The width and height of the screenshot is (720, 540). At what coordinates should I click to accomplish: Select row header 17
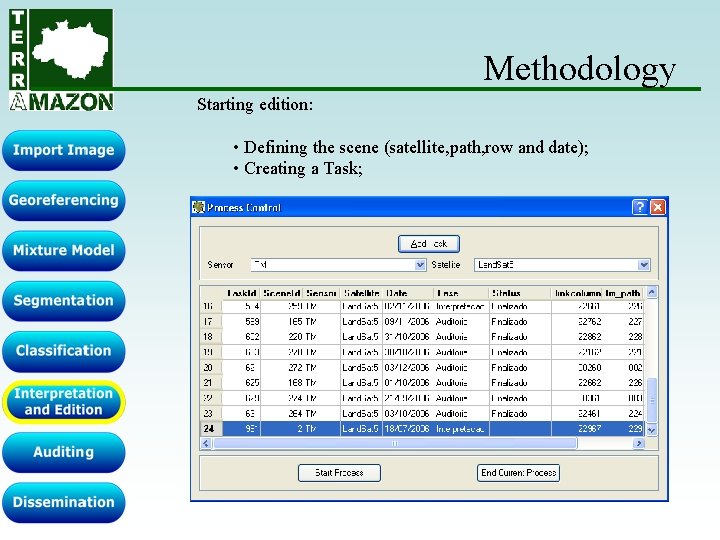coord(211,321)
